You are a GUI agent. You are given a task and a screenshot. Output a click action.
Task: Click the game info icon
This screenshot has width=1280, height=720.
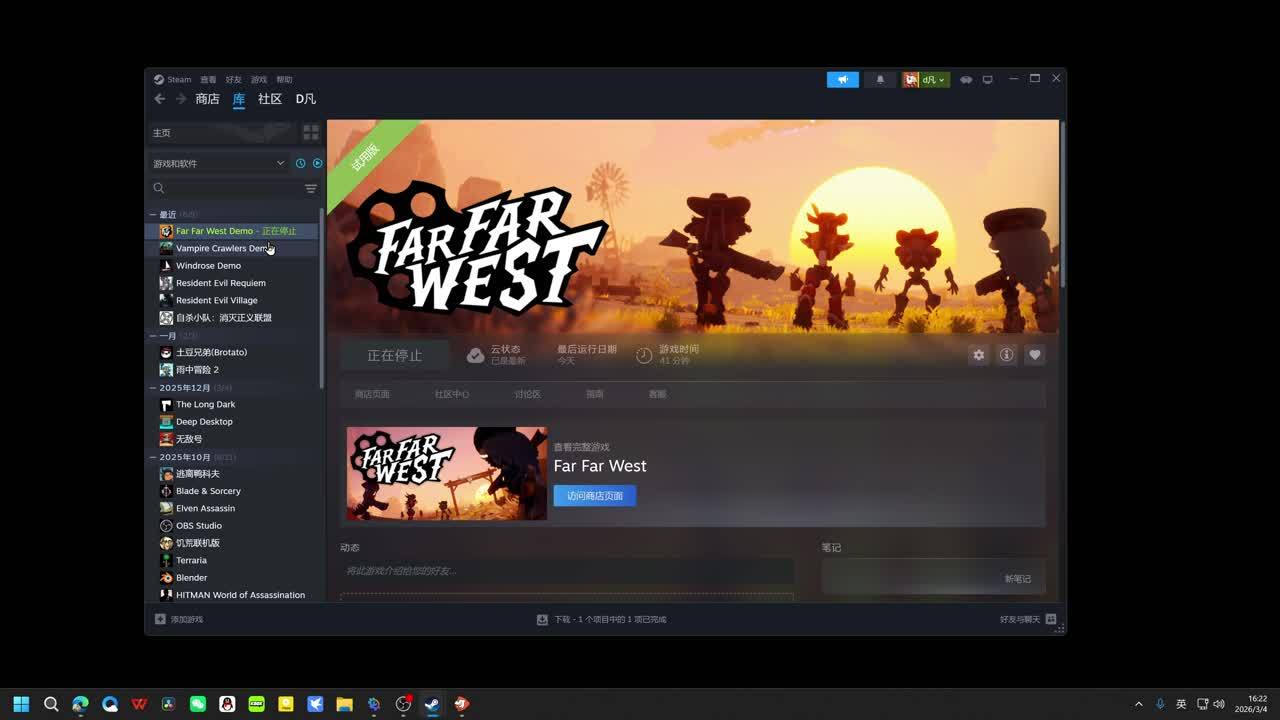pyautogui.click(x=1006, y=355)
